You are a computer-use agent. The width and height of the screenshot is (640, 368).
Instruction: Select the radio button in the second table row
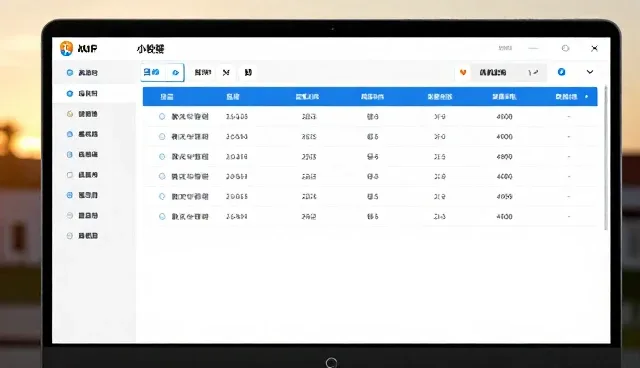coord(162,136)
